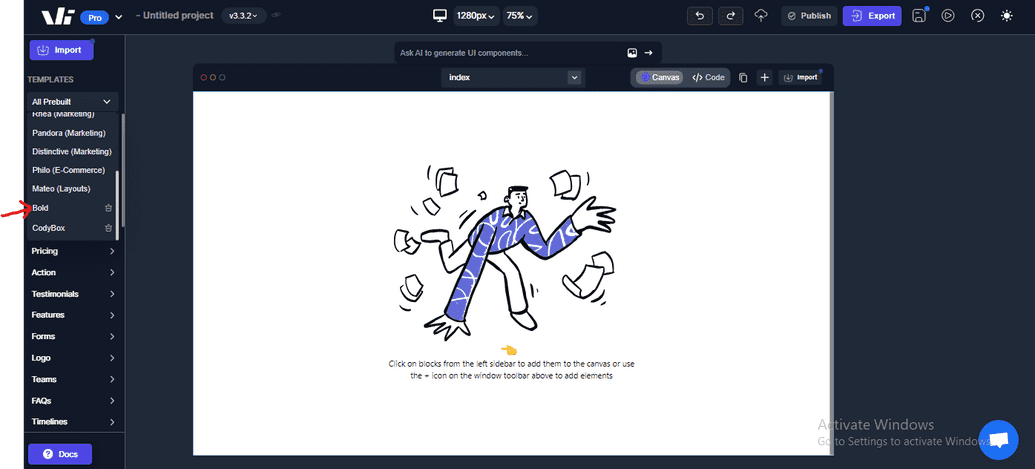The height and width of the screenshot is (469, 1035).
Task: Switch to the Code tab
Action: [x=708, y=77]
